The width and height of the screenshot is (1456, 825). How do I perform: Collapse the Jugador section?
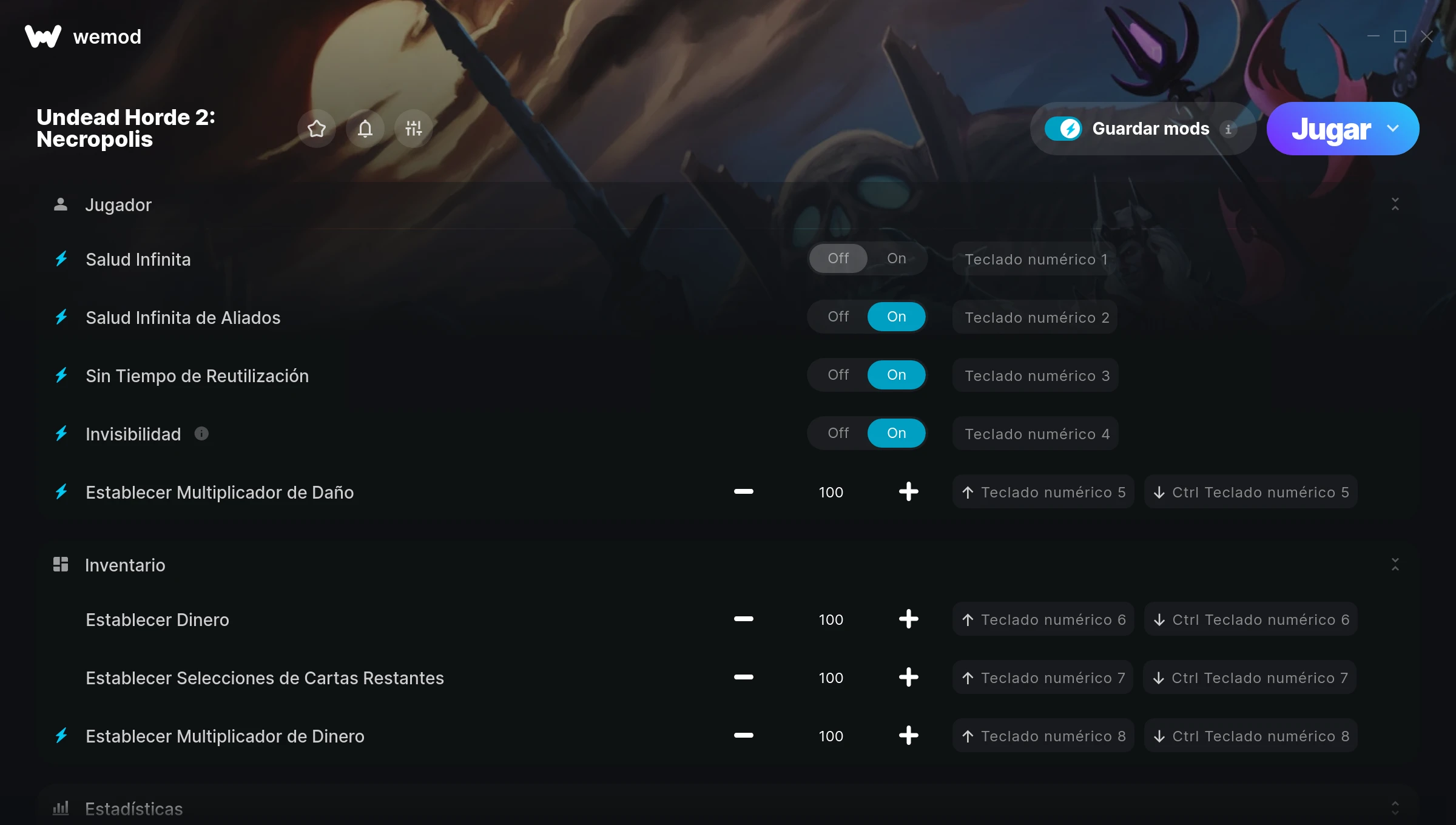click(x=1395, y=204)
